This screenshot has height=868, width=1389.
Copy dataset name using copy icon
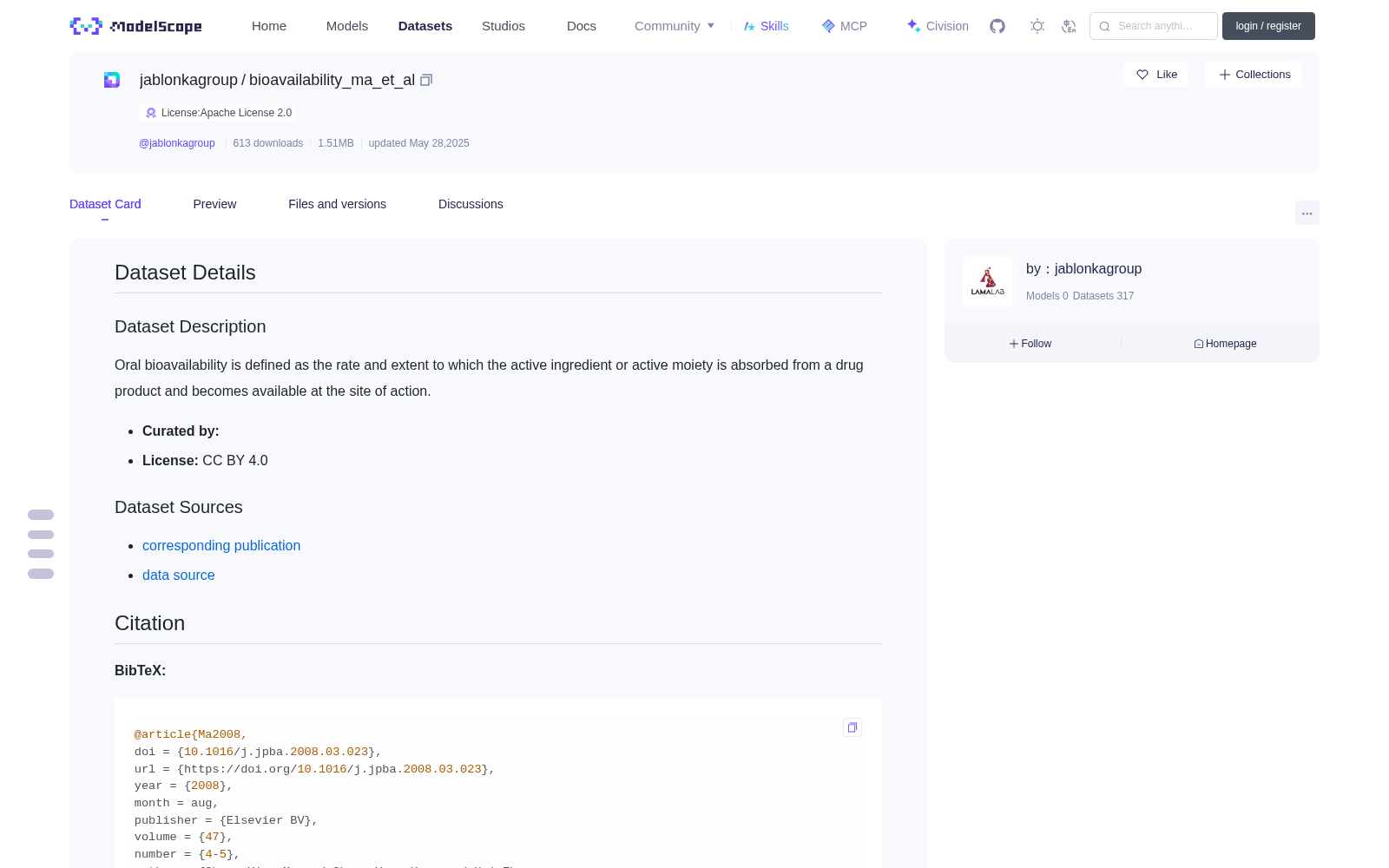pos(426,80)
